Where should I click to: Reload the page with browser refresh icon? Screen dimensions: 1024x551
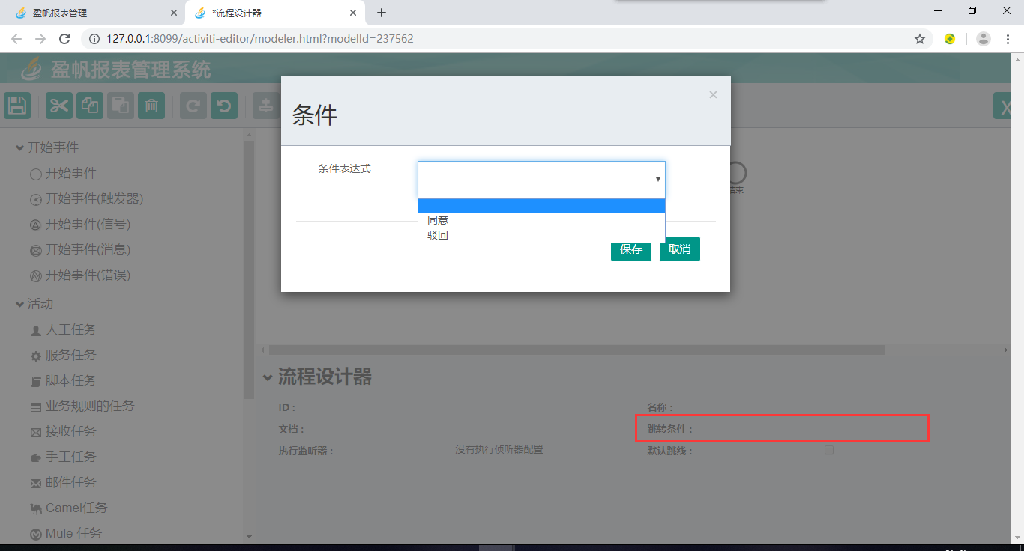coord(65,39)
